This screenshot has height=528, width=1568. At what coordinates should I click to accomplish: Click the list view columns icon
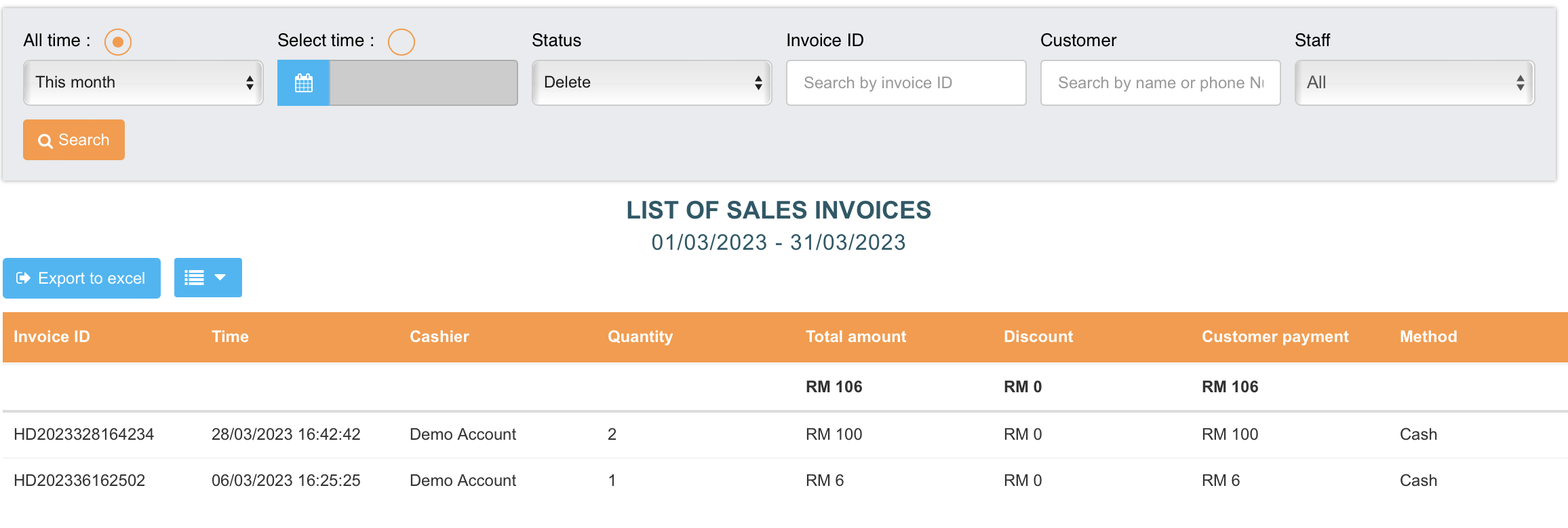pyautogui.click(x=195, y=278)
